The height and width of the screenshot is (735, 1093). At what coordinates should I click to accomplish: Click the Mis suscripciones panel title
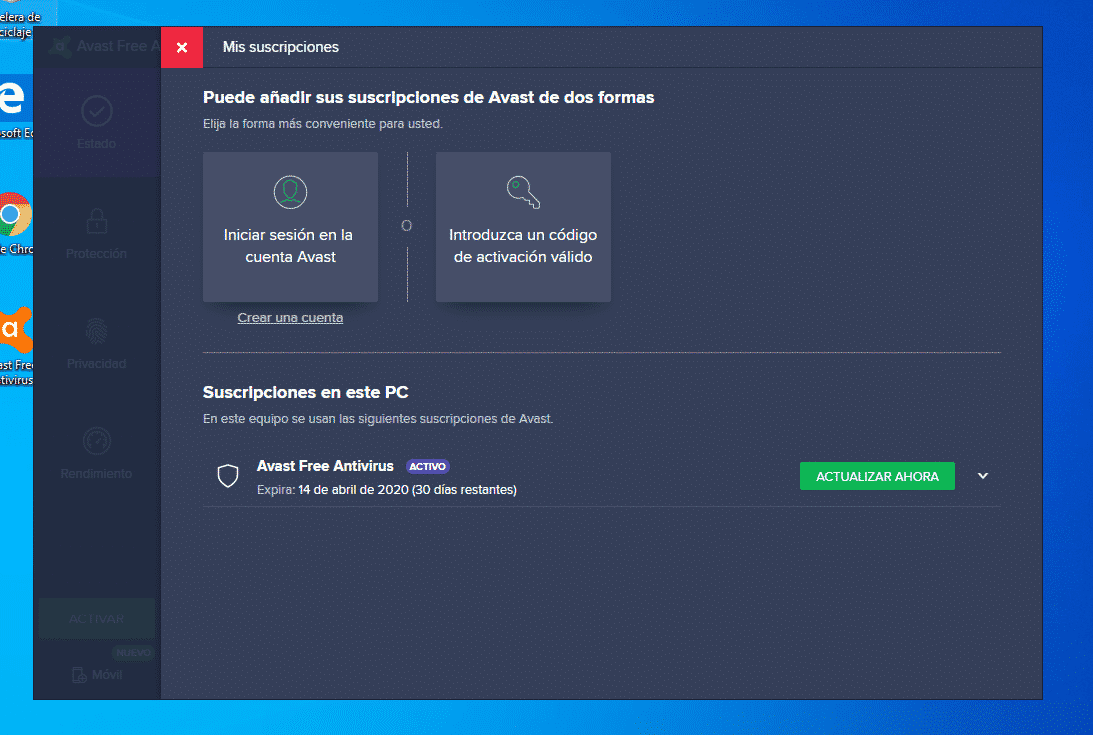pyautogui.click(x=280, y=47)
